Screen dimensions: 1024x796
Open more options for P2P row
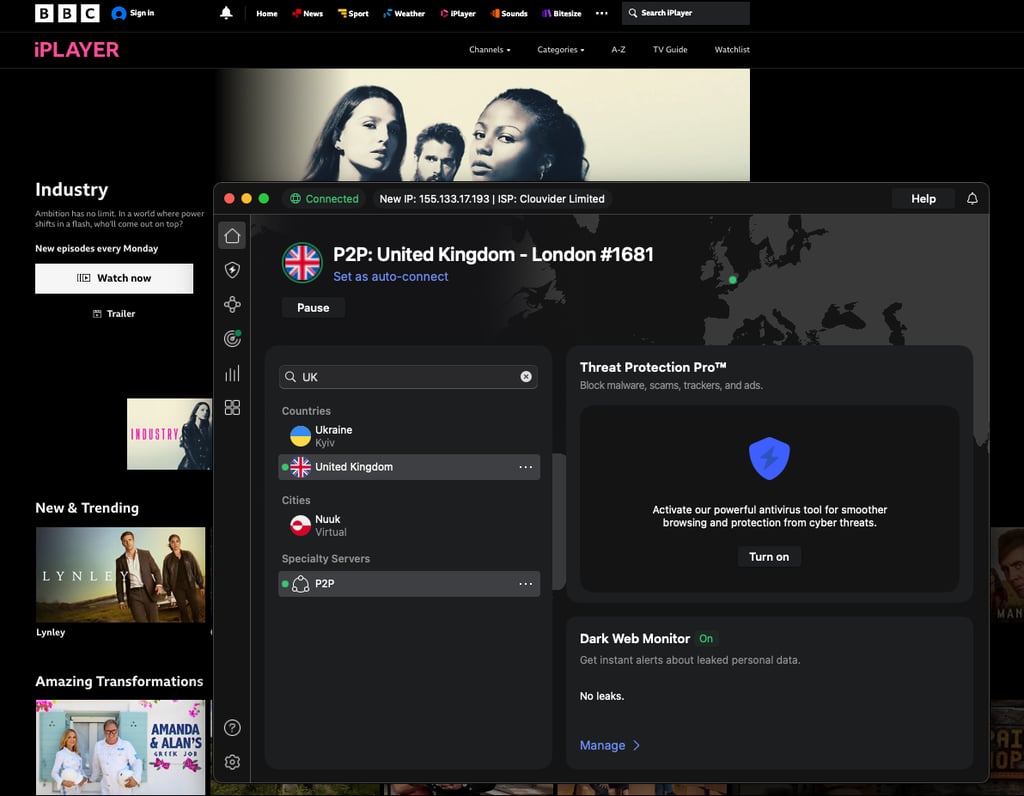pos(526,584)
